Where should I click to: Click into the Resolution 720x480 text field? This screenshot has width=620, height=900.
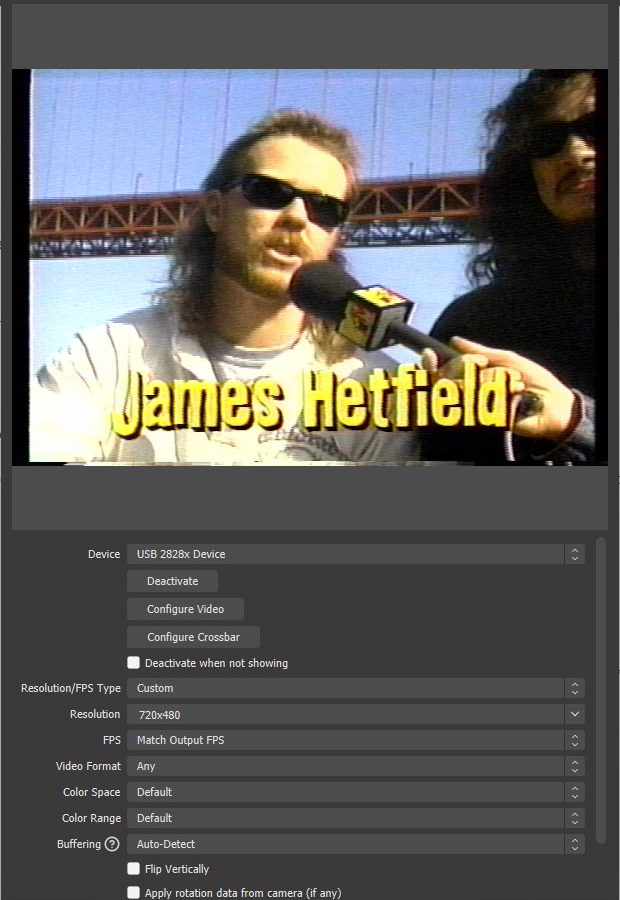point(340,714)
